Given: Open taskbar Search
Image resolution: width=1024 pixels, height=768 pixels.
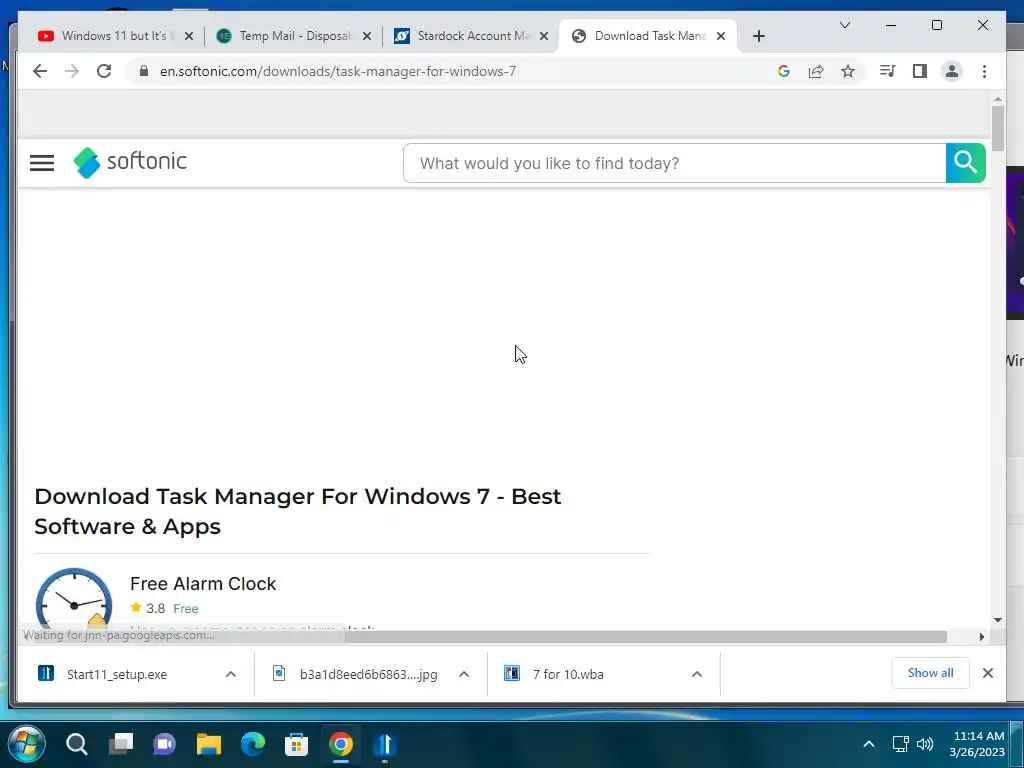Looking at the screenshot, I should pos(76,744).
